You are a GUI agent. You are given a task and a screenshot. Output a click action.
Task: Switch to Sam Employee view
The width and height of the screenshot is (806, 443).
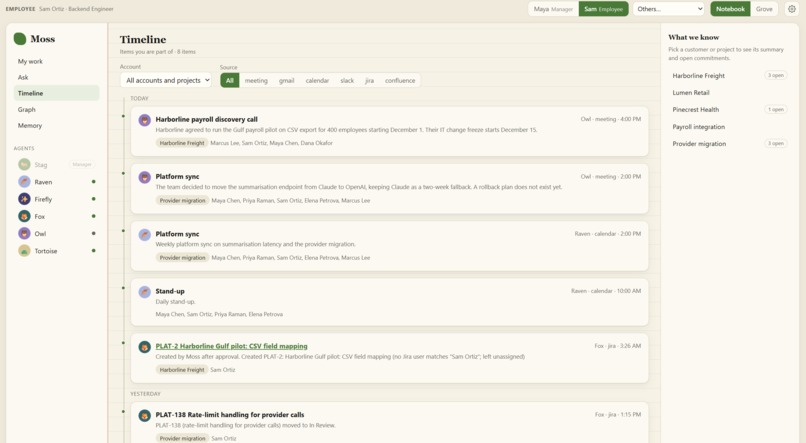click(x=603, y=9)
